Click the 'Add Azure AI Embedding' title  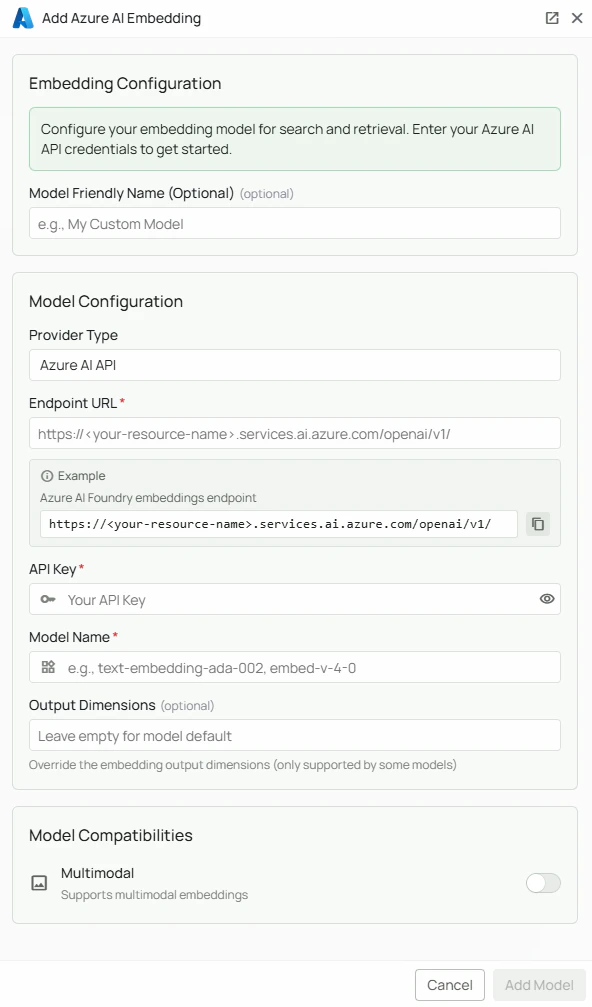coord(121,19)
